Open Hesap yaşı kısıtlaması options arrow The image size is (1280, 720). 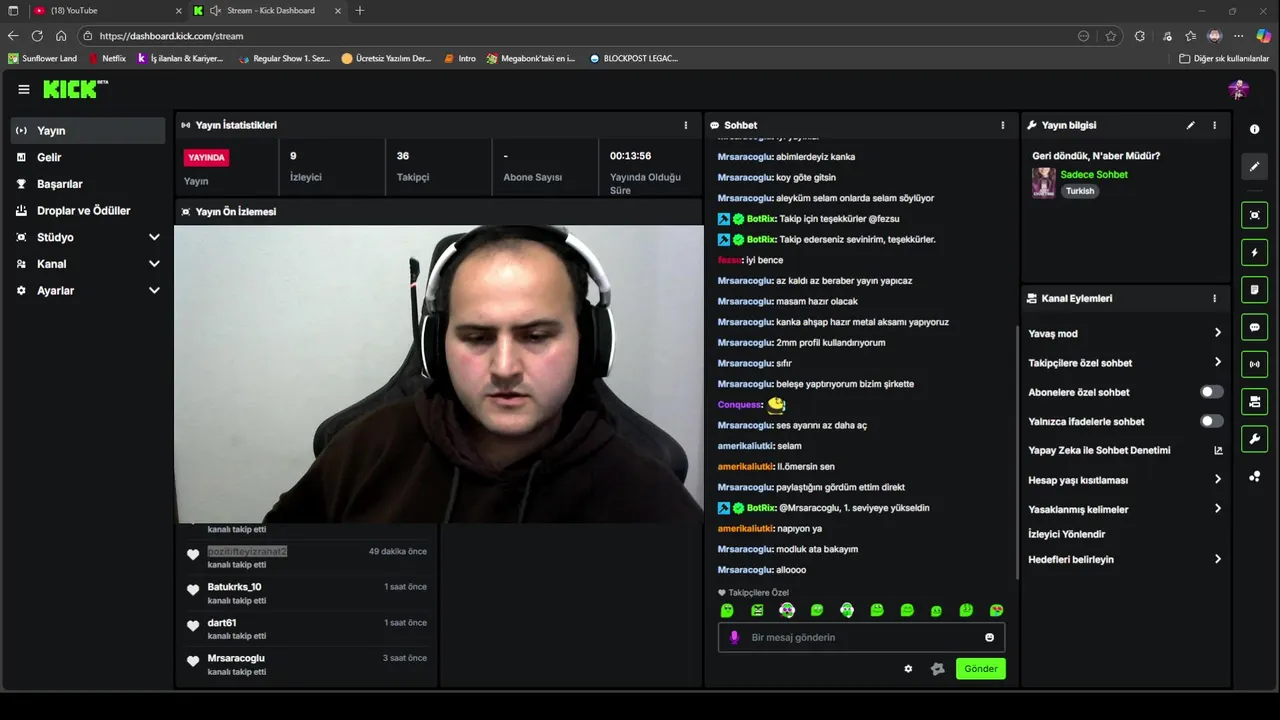[x=1217, y=480]
